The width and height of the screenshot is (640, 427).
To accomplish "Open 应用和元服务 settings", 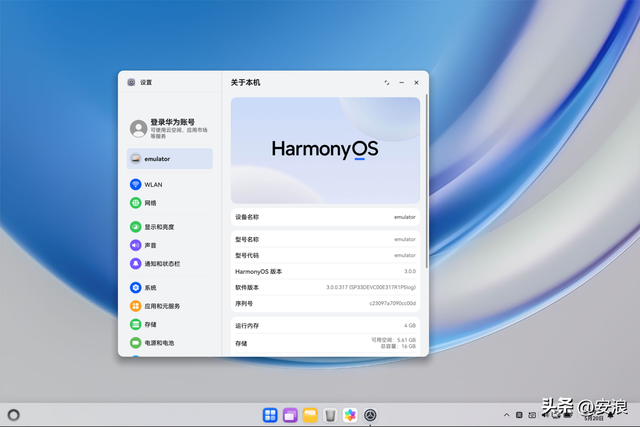I will (x=169, y=306).
